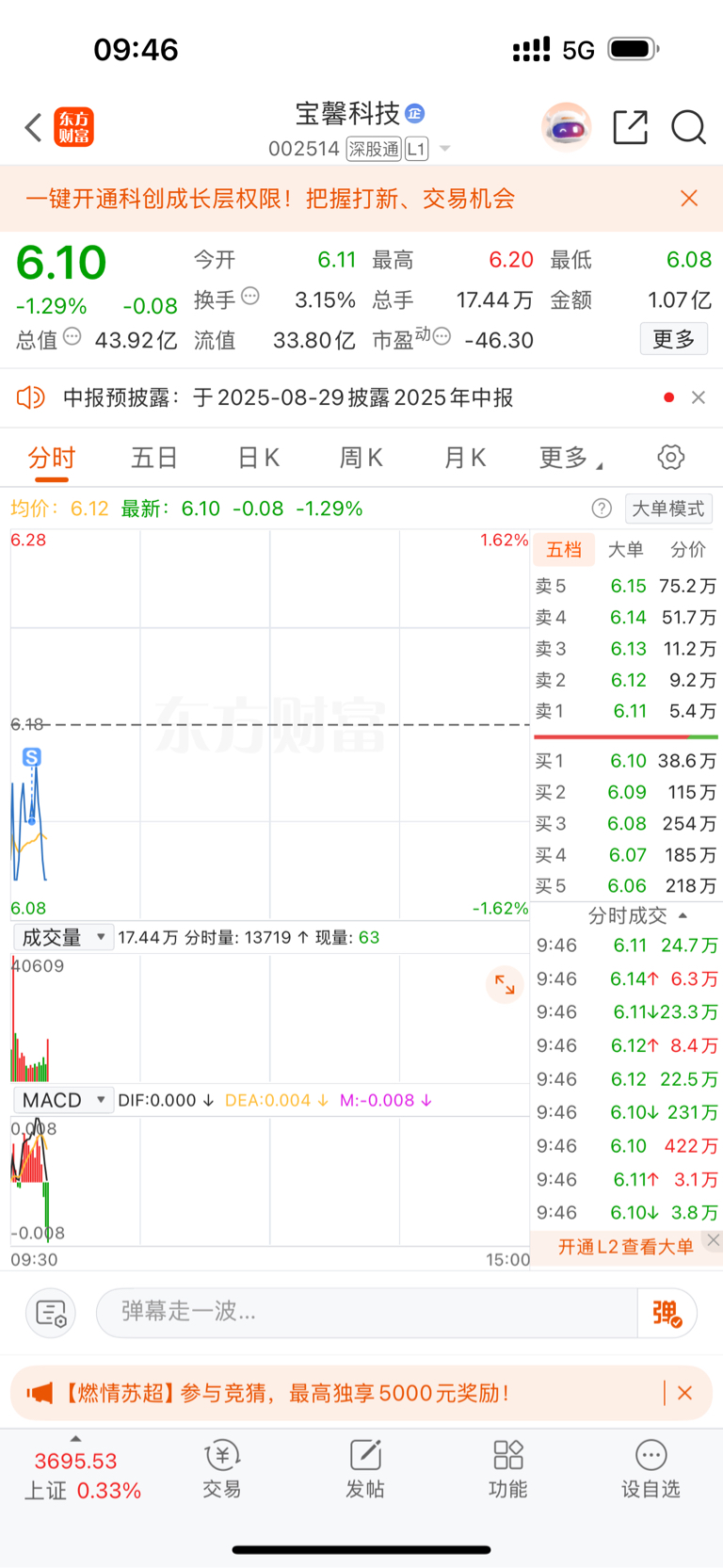Screen dimensions: 723x1568
Task: Open 开通L2查看大单 link
Action: [625, 1247]
